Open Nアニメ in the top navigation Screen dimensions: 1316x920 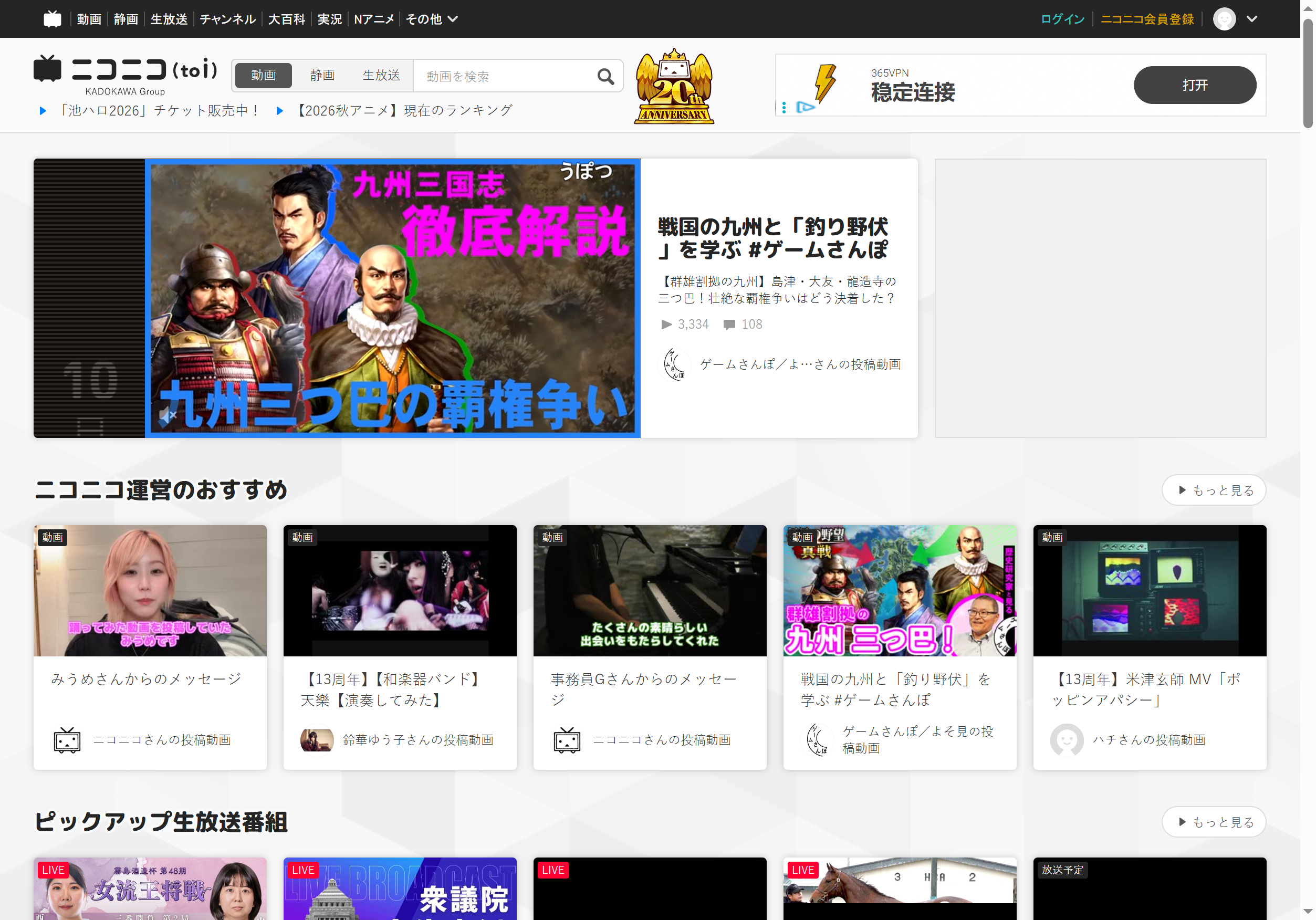[374, 19]
